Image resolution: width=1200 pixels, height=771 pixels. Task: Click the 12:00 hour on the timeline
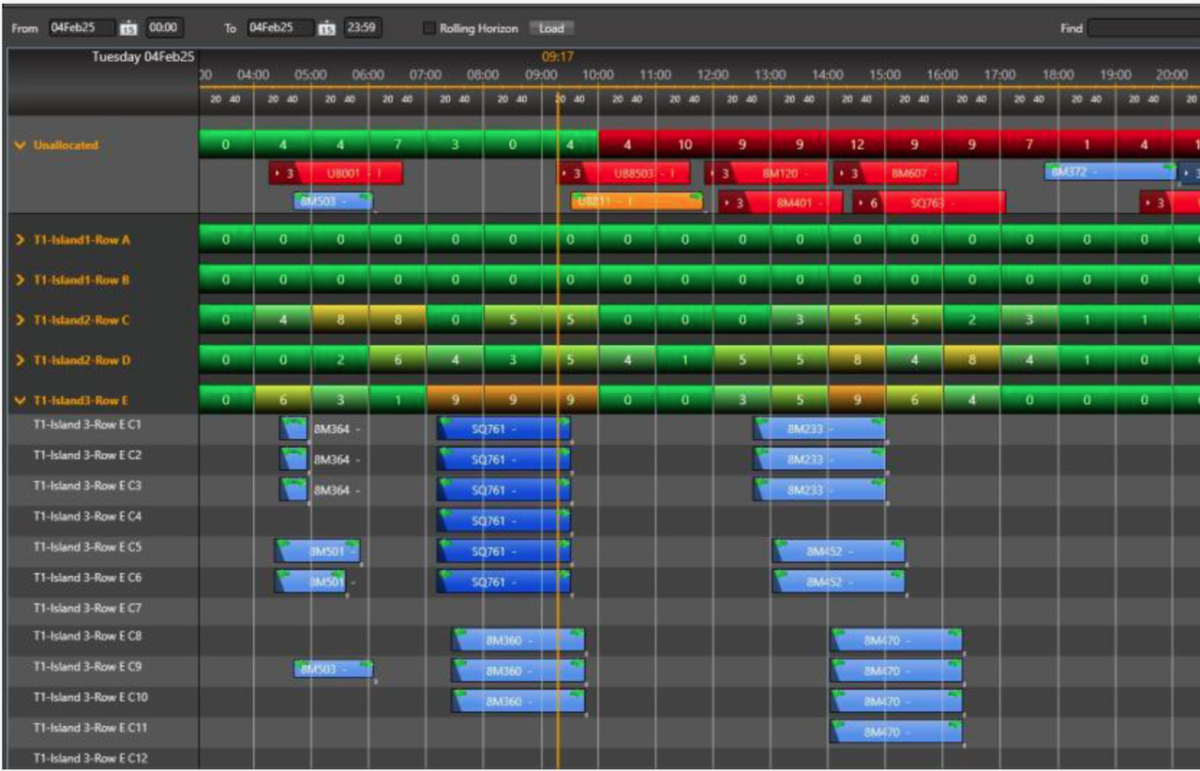click(713, 75)
